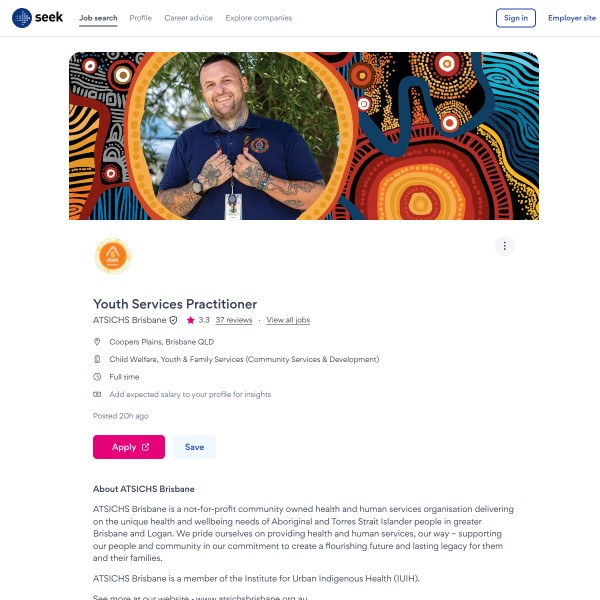Open the Profile menu item
This screenshot has width=600, height=600.
140,18
